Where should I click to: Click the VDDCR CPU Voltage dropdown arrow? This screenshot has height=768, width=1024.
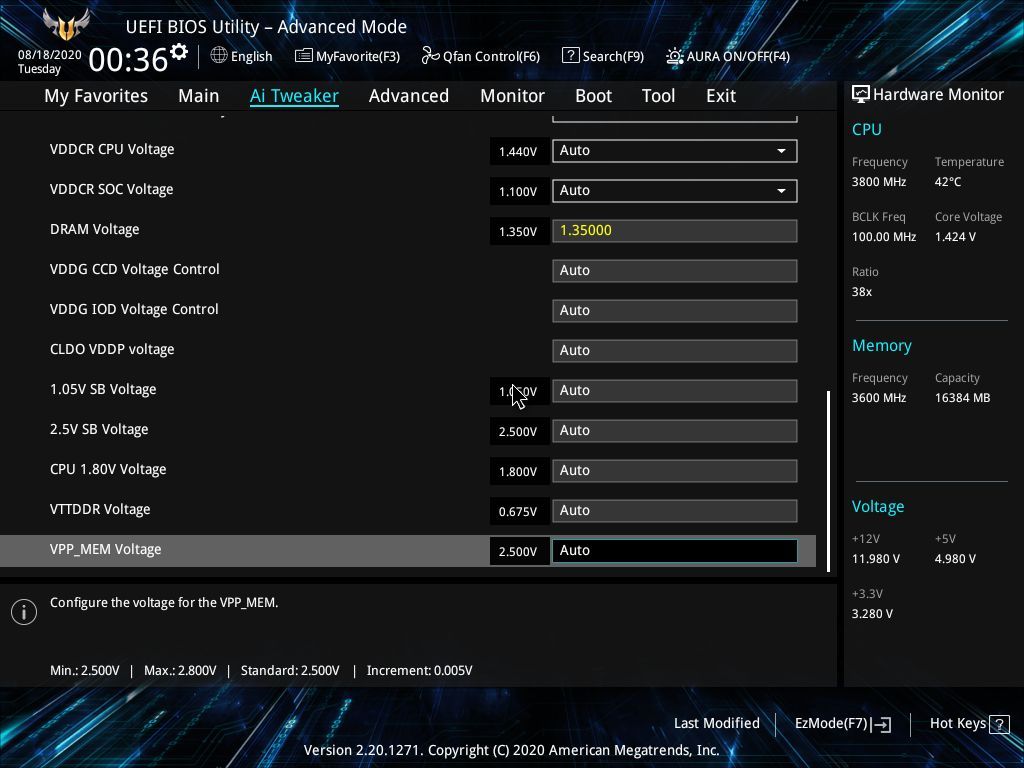click(x=781, y=152)
